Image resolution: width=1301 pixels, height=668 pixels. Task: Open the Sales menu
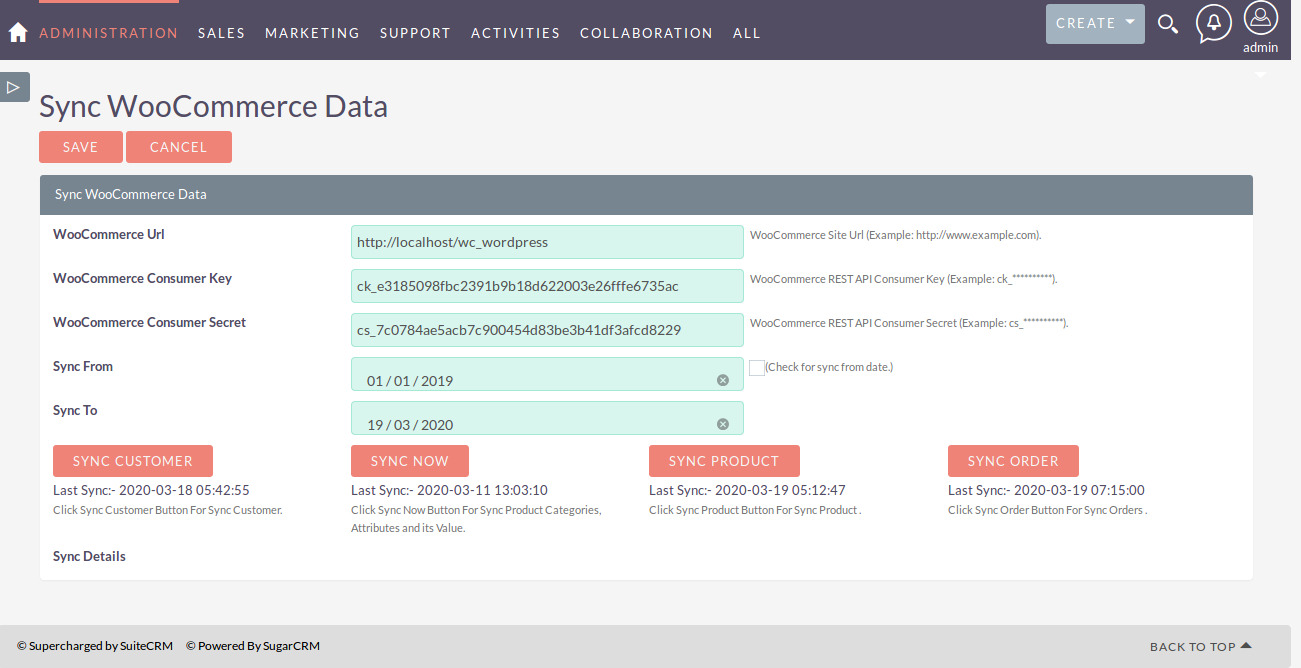click(x=221, y=33)
